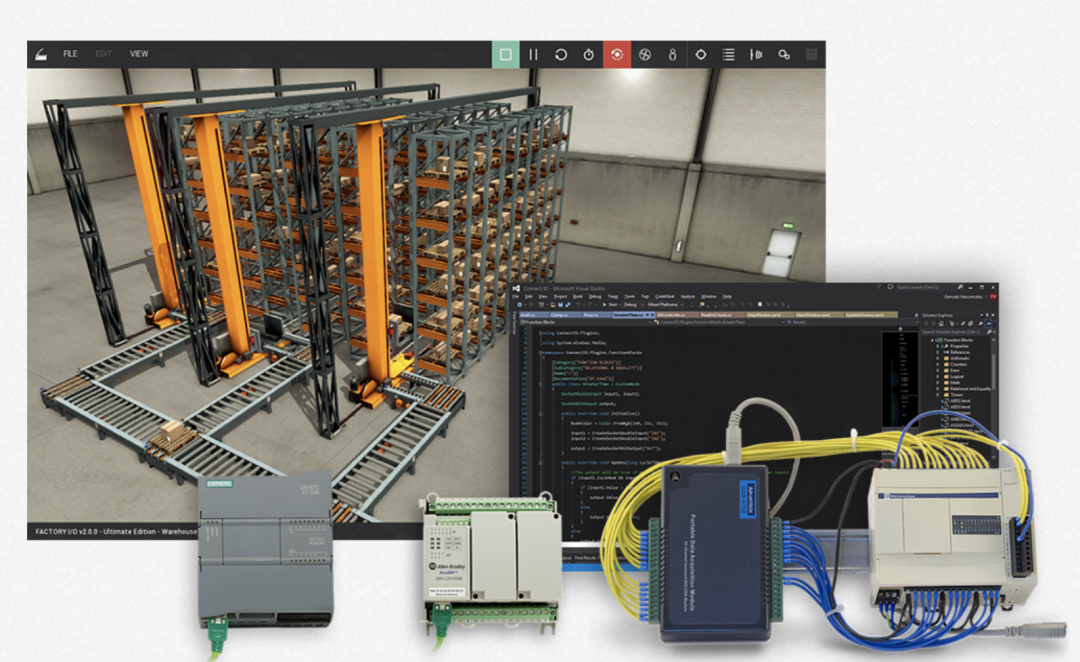Click the Search Solution Explorer box
Image resolution: width=1080 pixels, height=662 pixels.
click(951, 332)
